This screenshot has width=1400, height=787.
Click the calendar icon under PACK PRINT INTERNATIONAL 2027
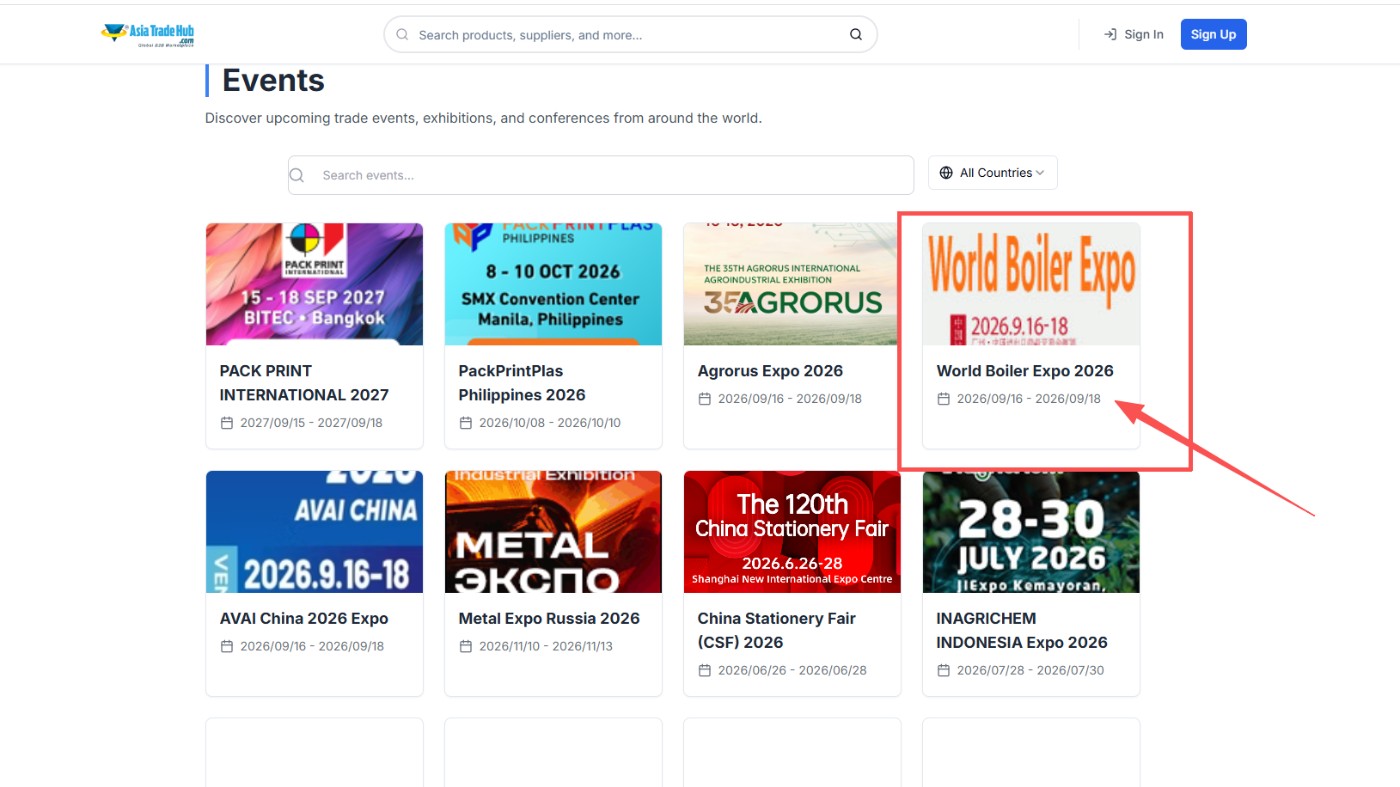click(227, 423)
